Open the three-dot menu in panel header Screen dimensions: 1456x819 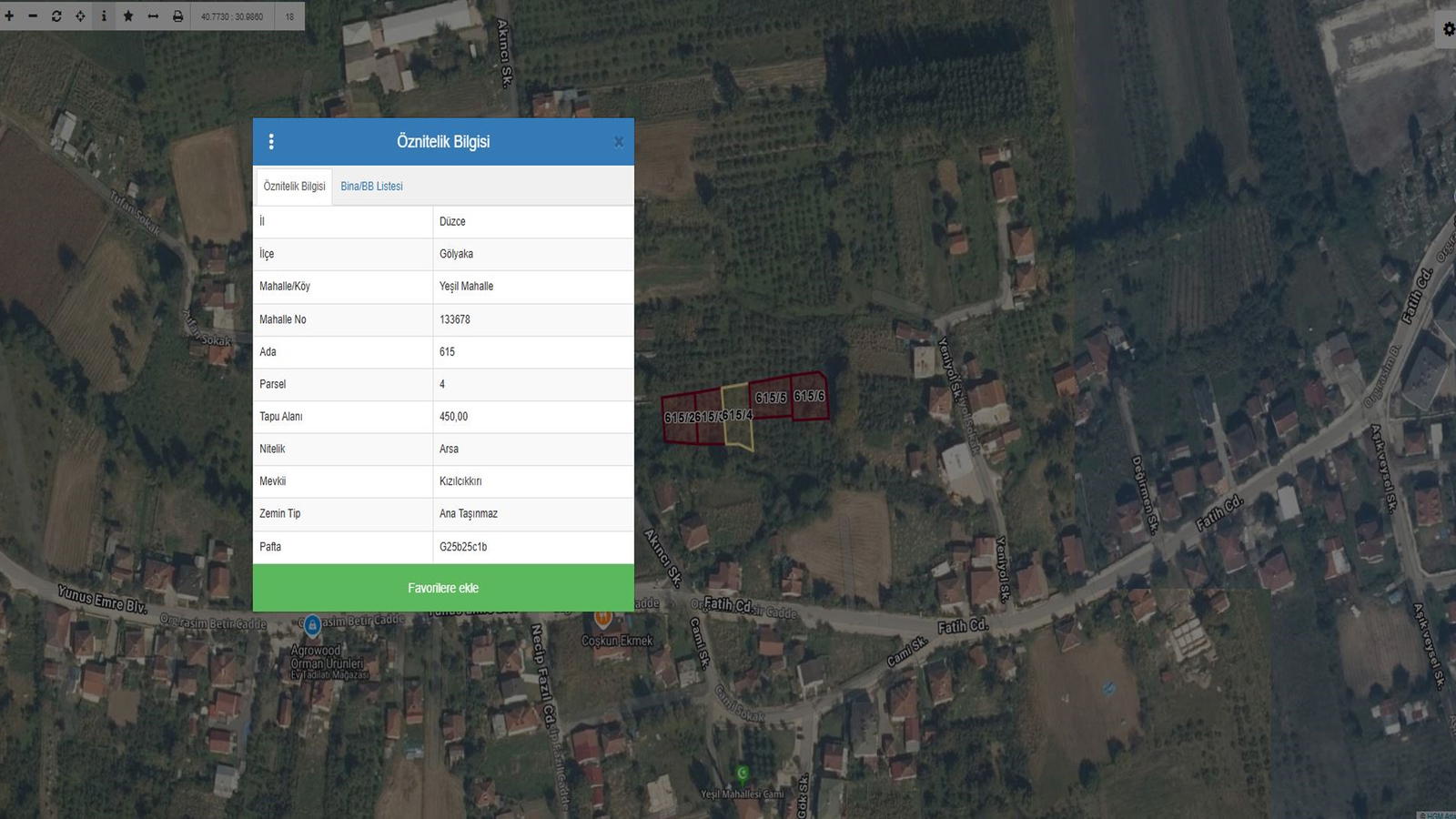click(x=271, y=141)
